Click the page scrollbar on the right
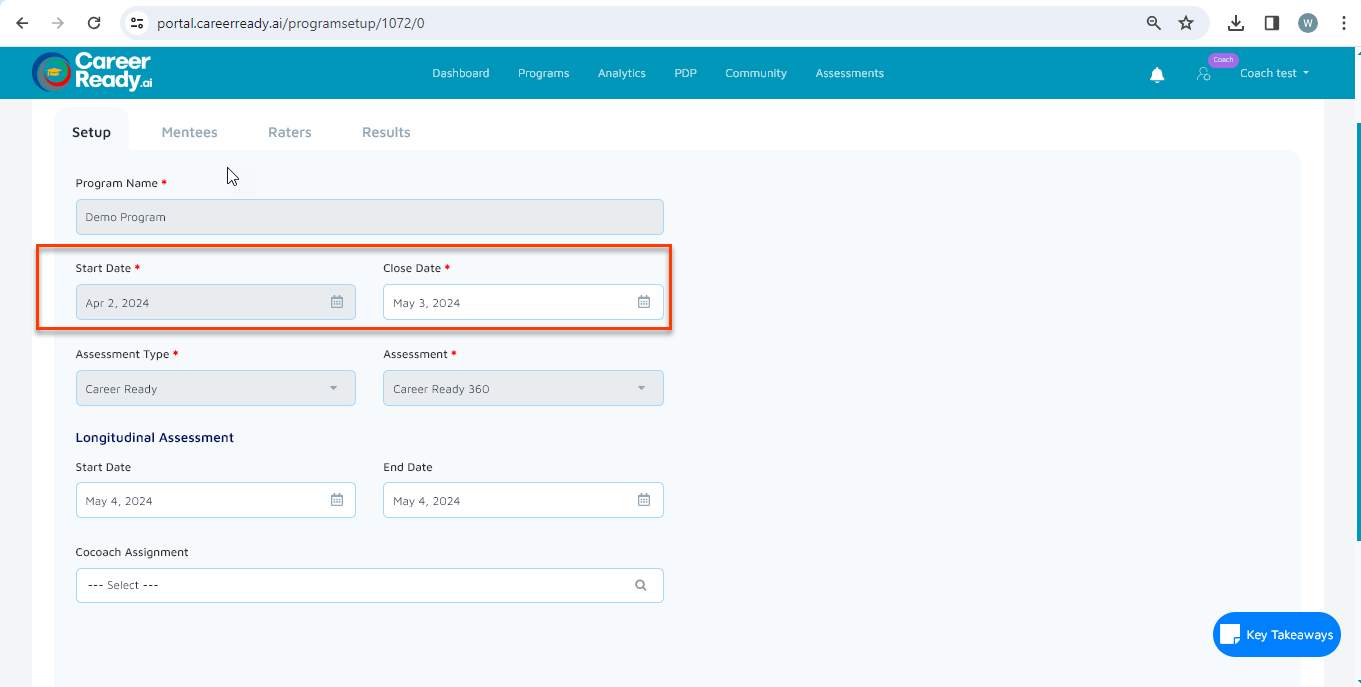Viewport: 1361px width, 687px height. point(1355,300)
